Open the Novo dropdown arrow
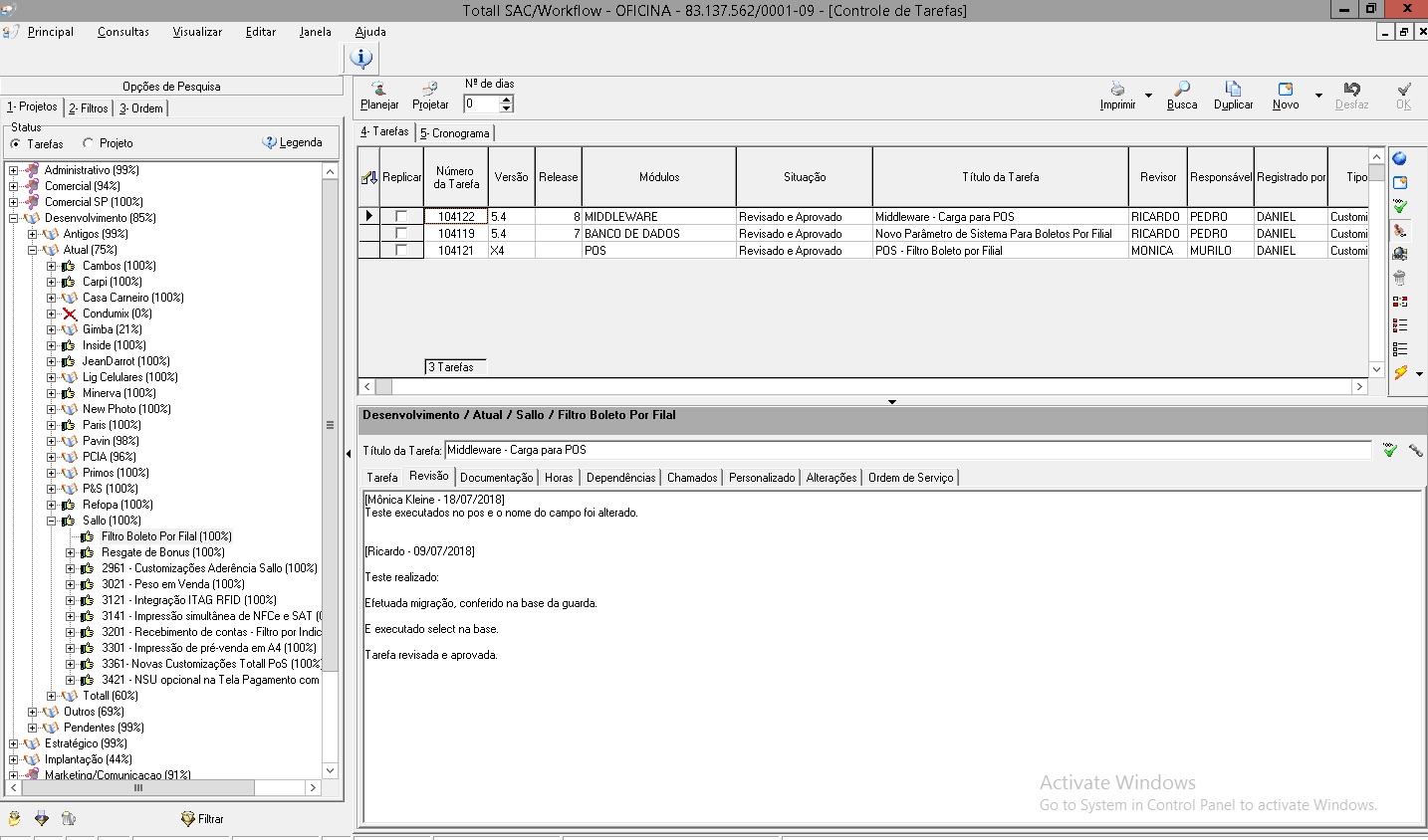This screenshot has width=1428, height=840. coord(1318,96)
